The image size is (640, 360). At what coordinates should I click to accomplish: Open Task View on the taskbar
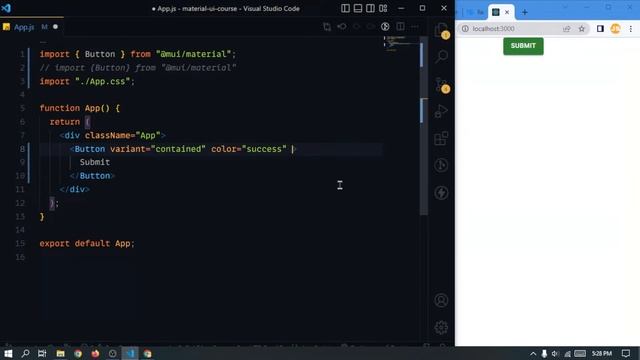click(x=42, y=353)
